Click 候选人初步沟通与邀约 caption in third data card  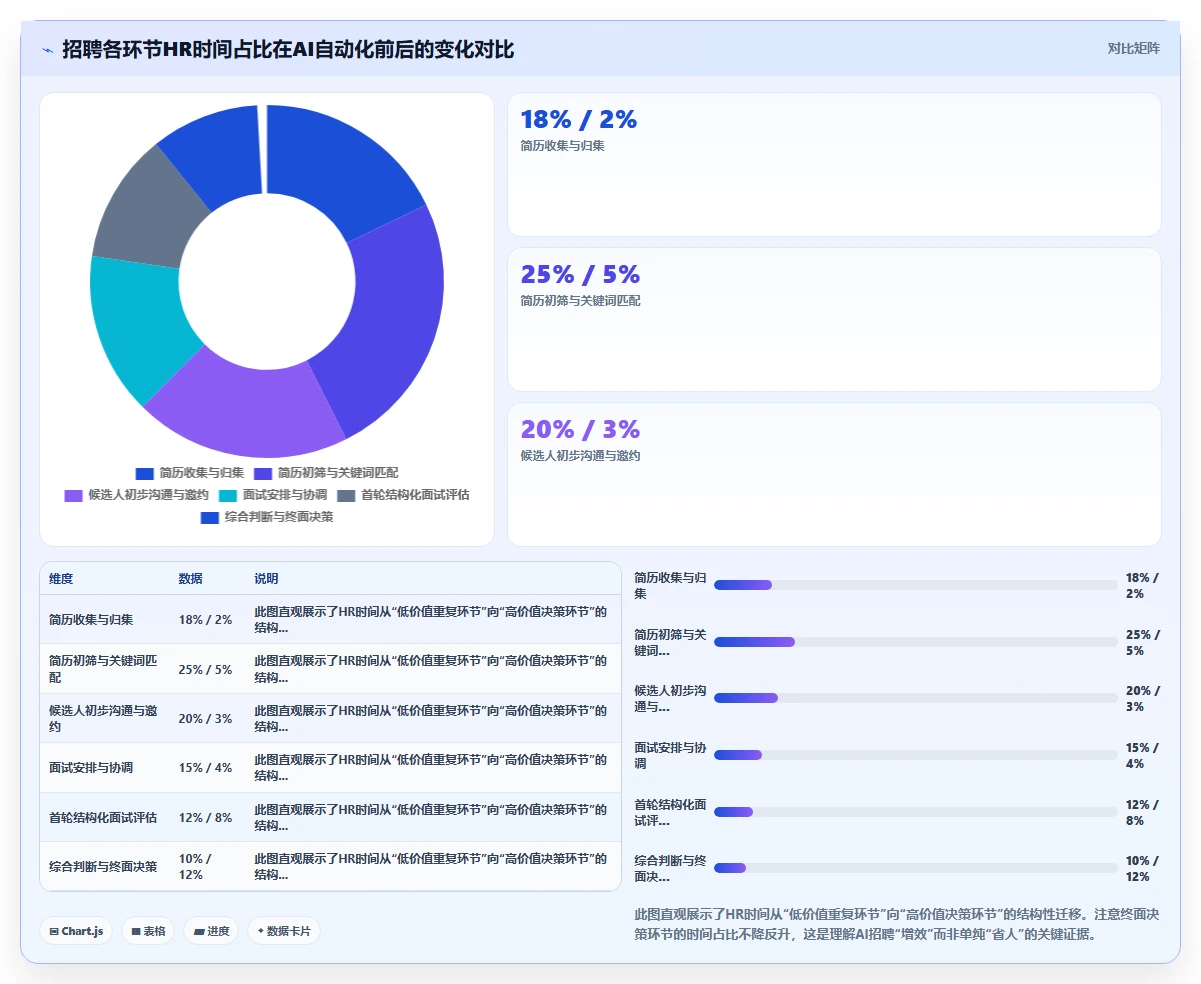(580, 456)
